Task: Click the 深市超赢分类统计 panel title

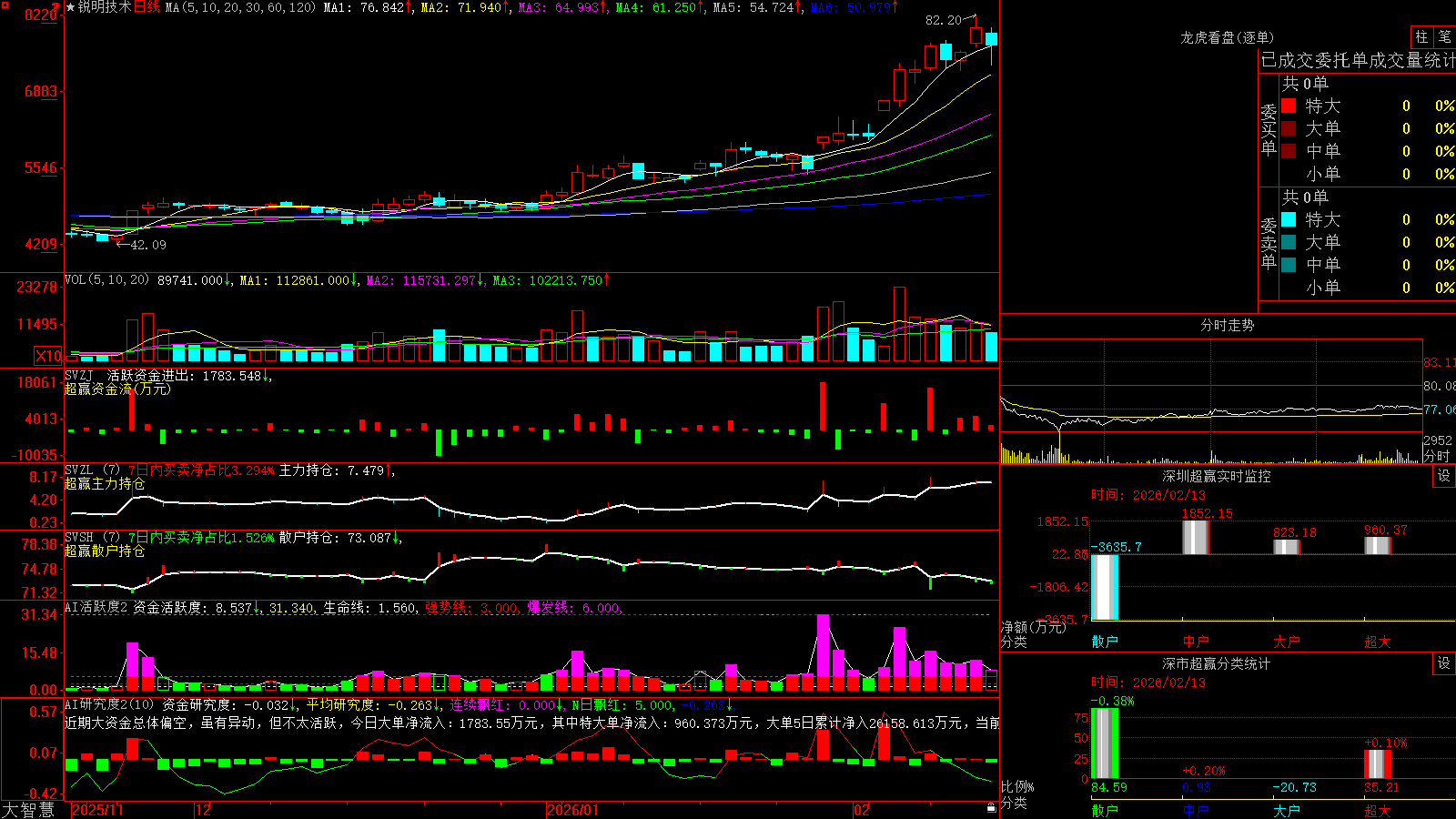Action: coord(1217,663)
